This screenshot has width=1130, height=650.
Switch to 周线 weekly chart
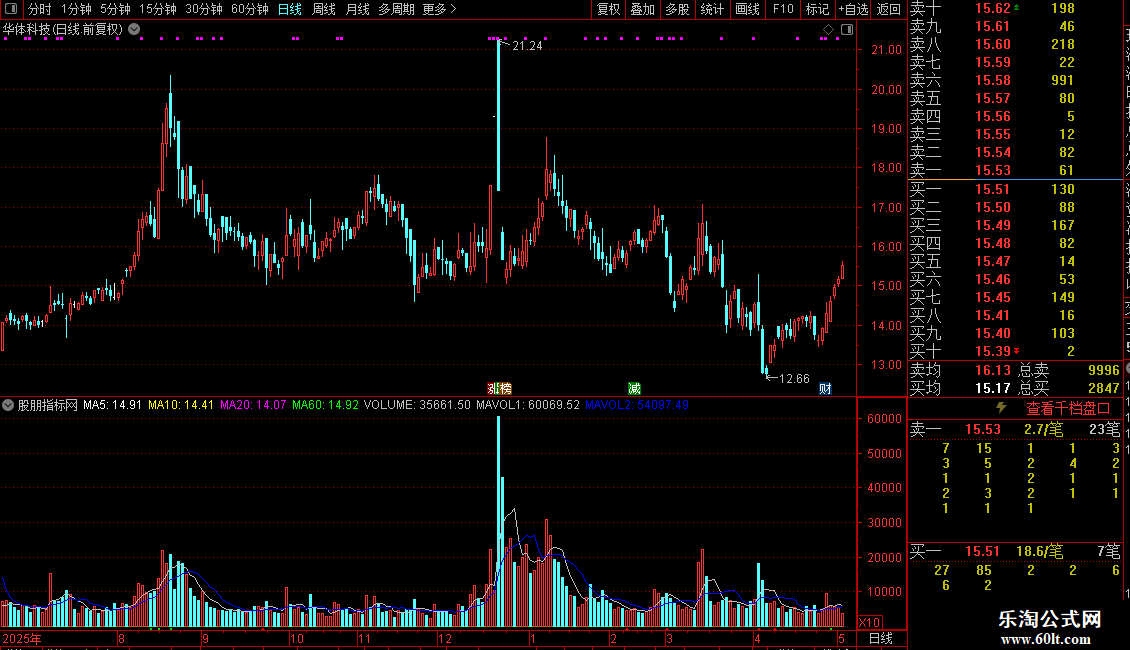324,9
